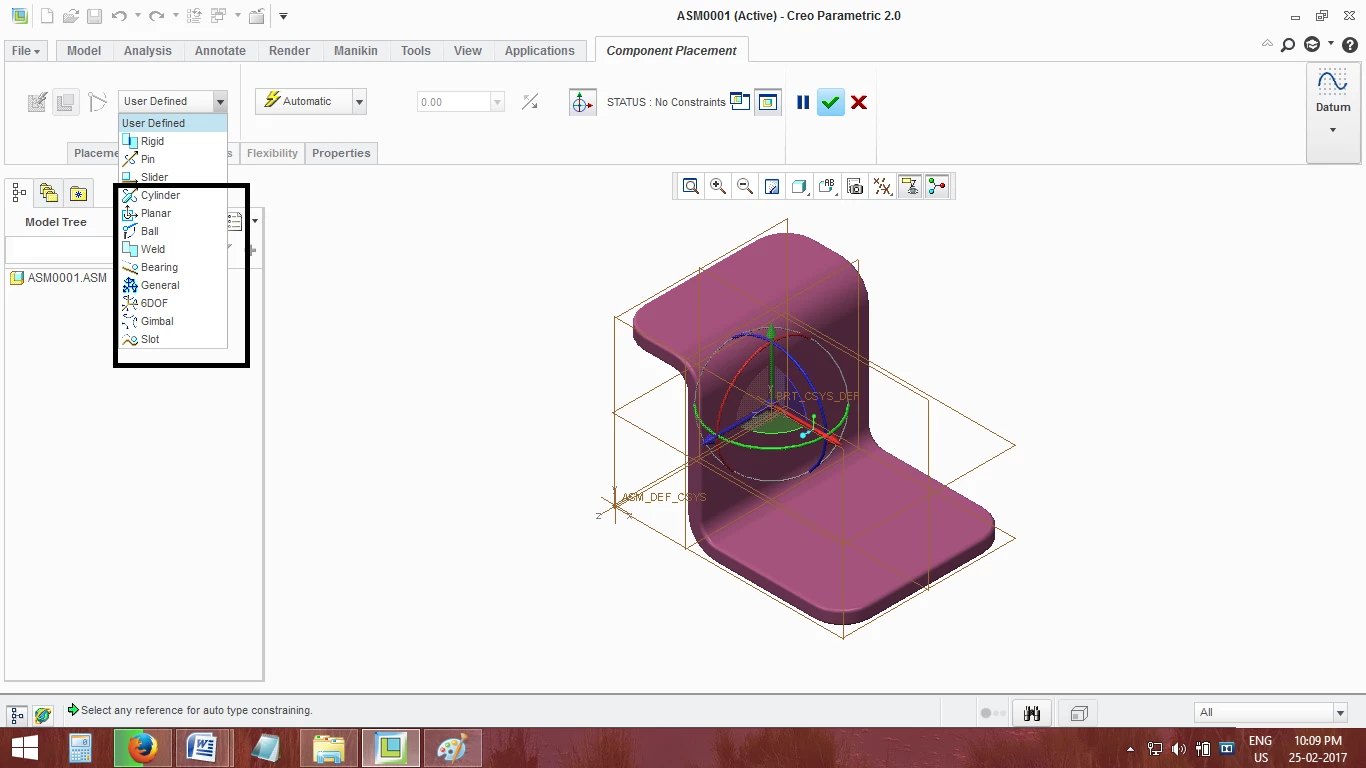Screen dimensions: 1366x768
Task: Switch to the Model ribbon tab
Action: click(x=84, y=51)
